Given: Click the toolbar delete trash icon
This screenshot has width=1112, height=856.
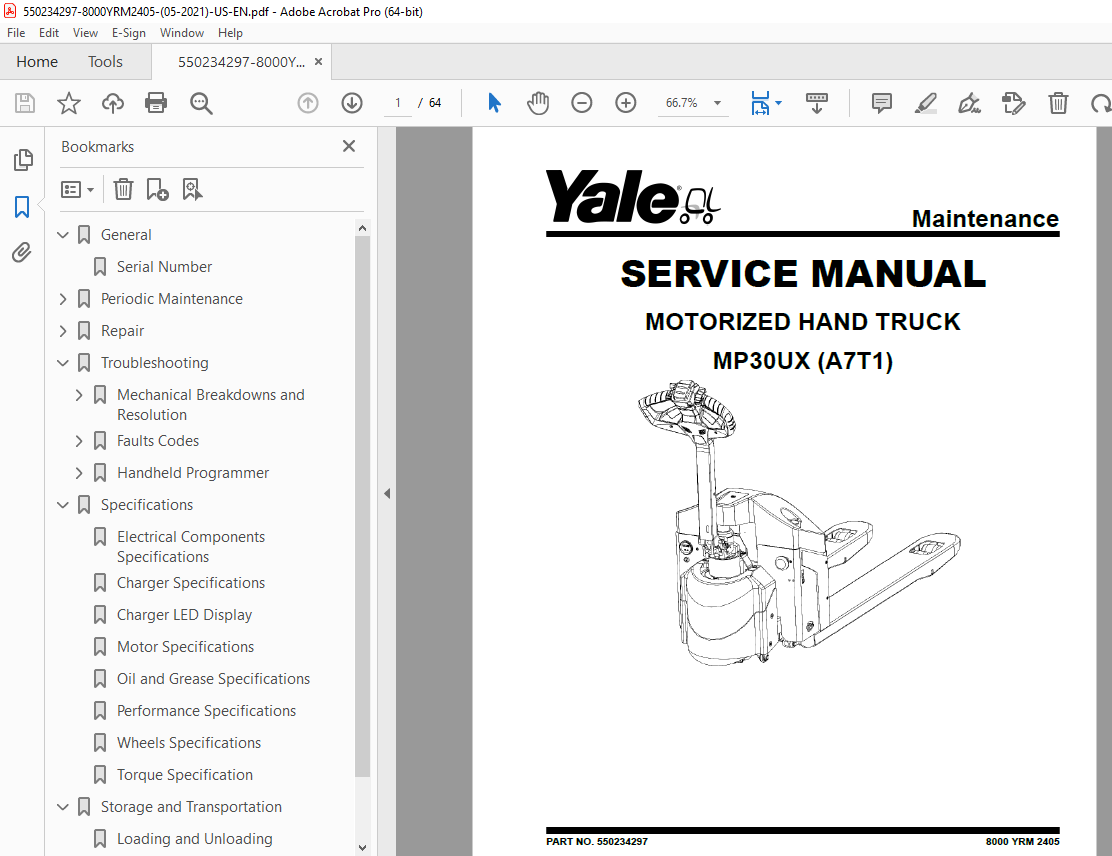Looking at the screenshot, I should pos(1058,104).
